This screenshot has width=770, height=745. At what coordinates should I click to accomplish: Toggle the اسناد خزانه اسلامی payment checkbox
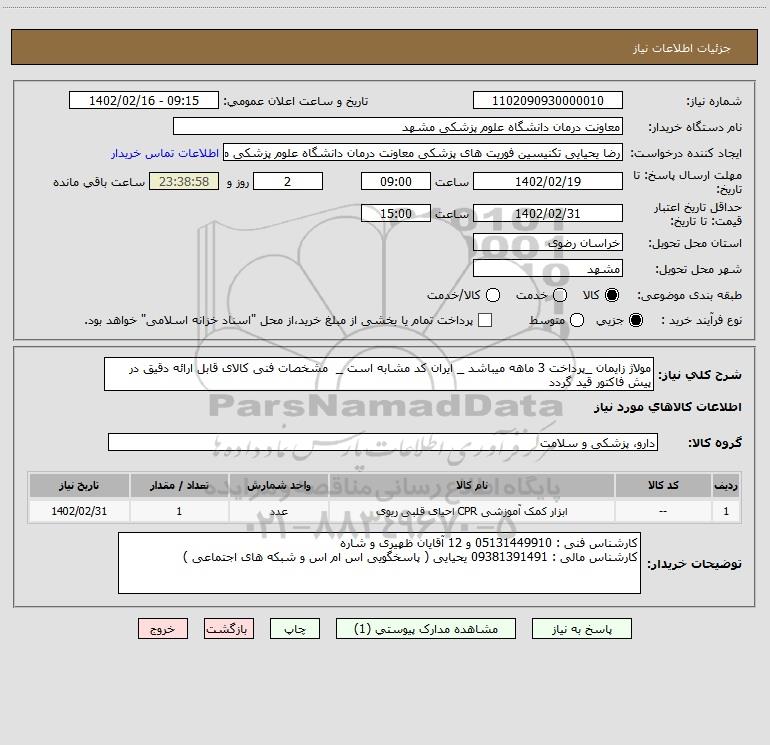(x=485, y=320)
